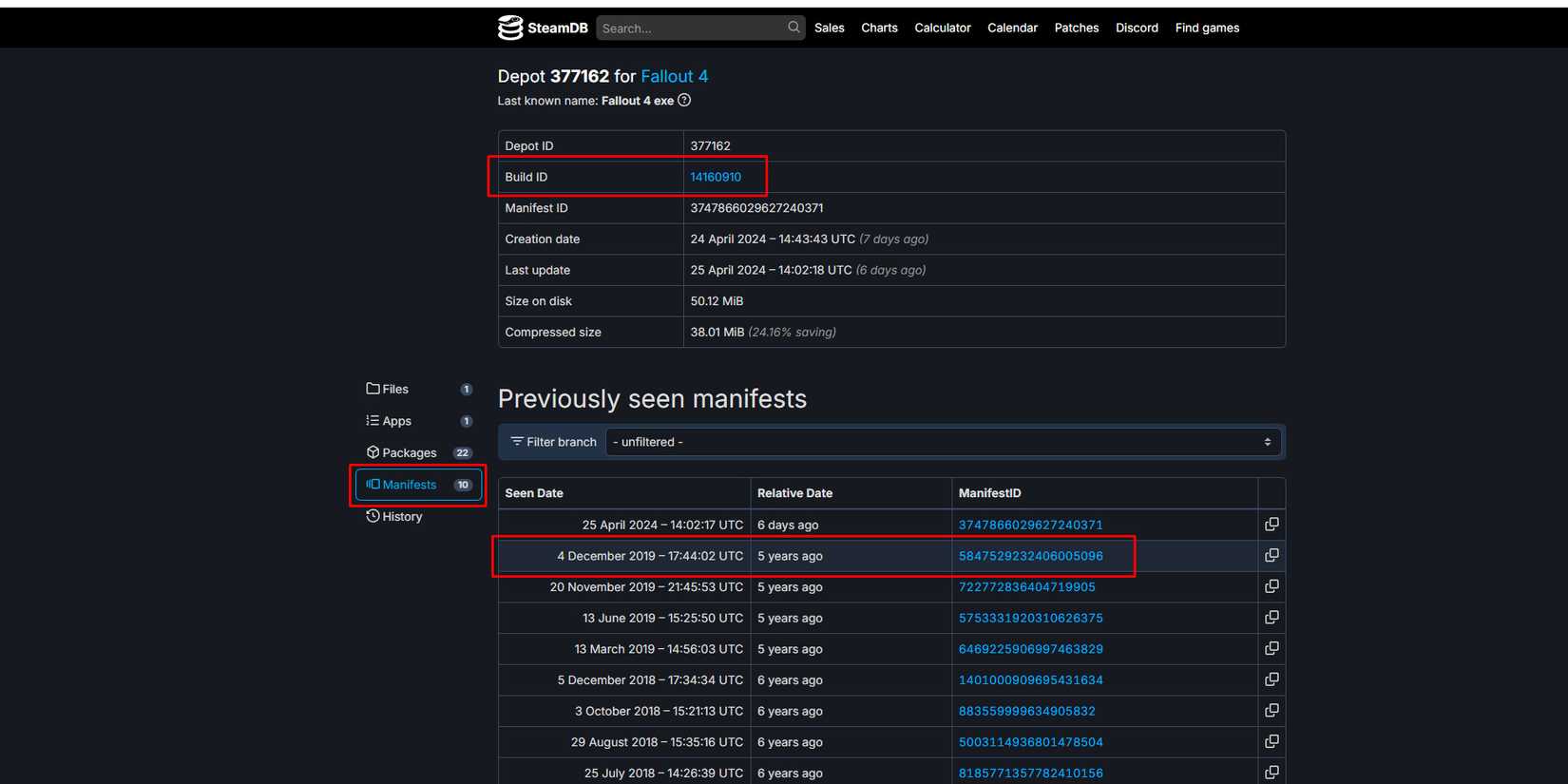Click the Packages count badge 22
The width and height of the screenshot is (1568, 784).
pyautogui.click(x=463, y=453)
